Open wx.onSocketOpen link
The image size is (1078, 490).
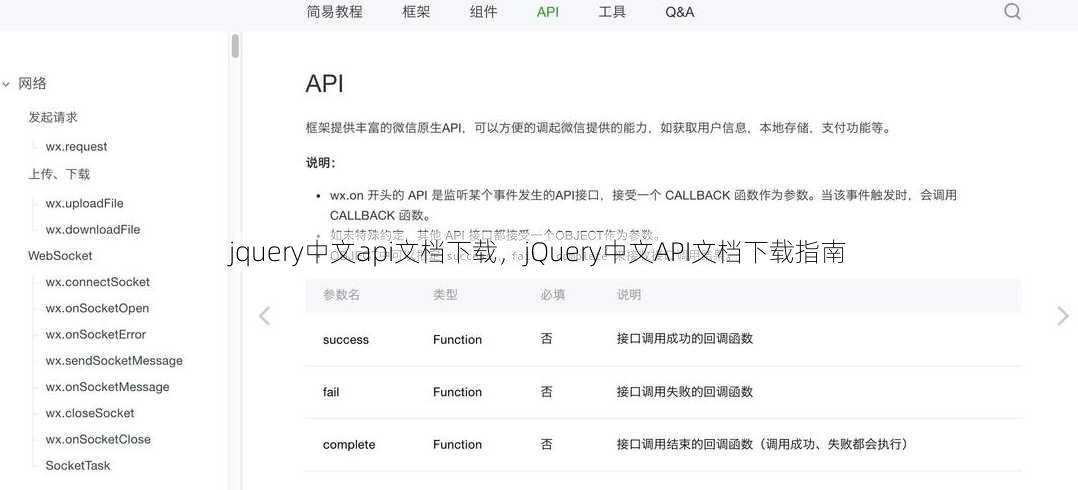97,308
